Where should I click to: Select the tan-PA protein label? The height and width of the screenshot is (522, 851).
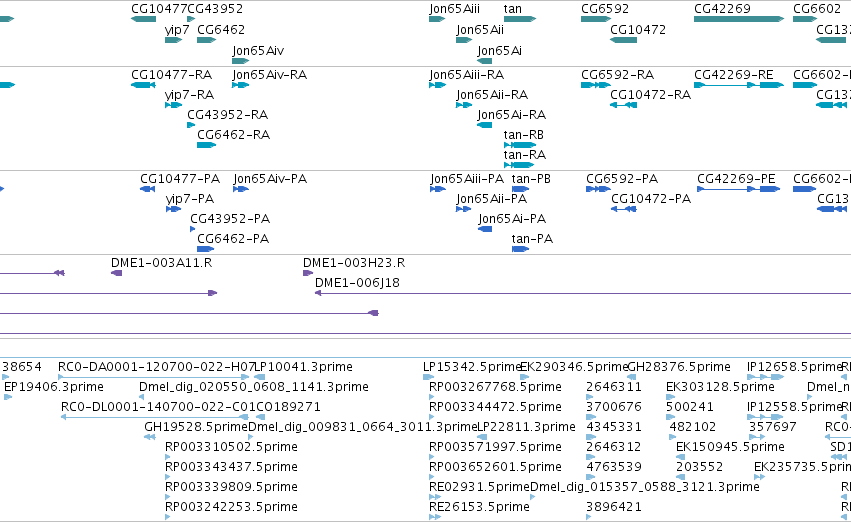coord(532,239)
